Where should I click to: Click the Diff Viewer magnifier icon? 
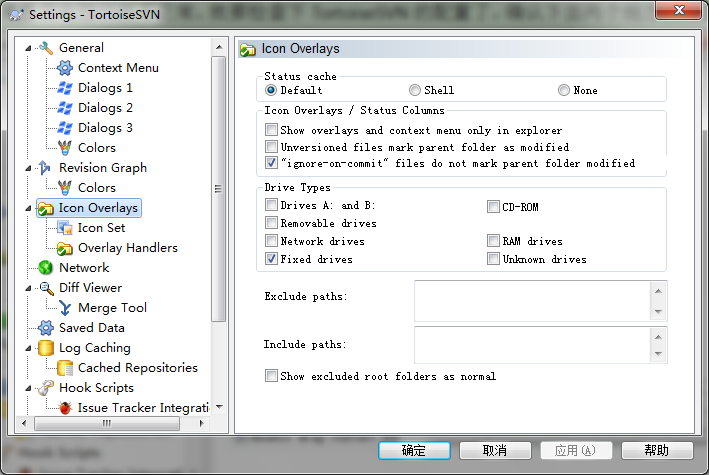(x=46, y=288)
